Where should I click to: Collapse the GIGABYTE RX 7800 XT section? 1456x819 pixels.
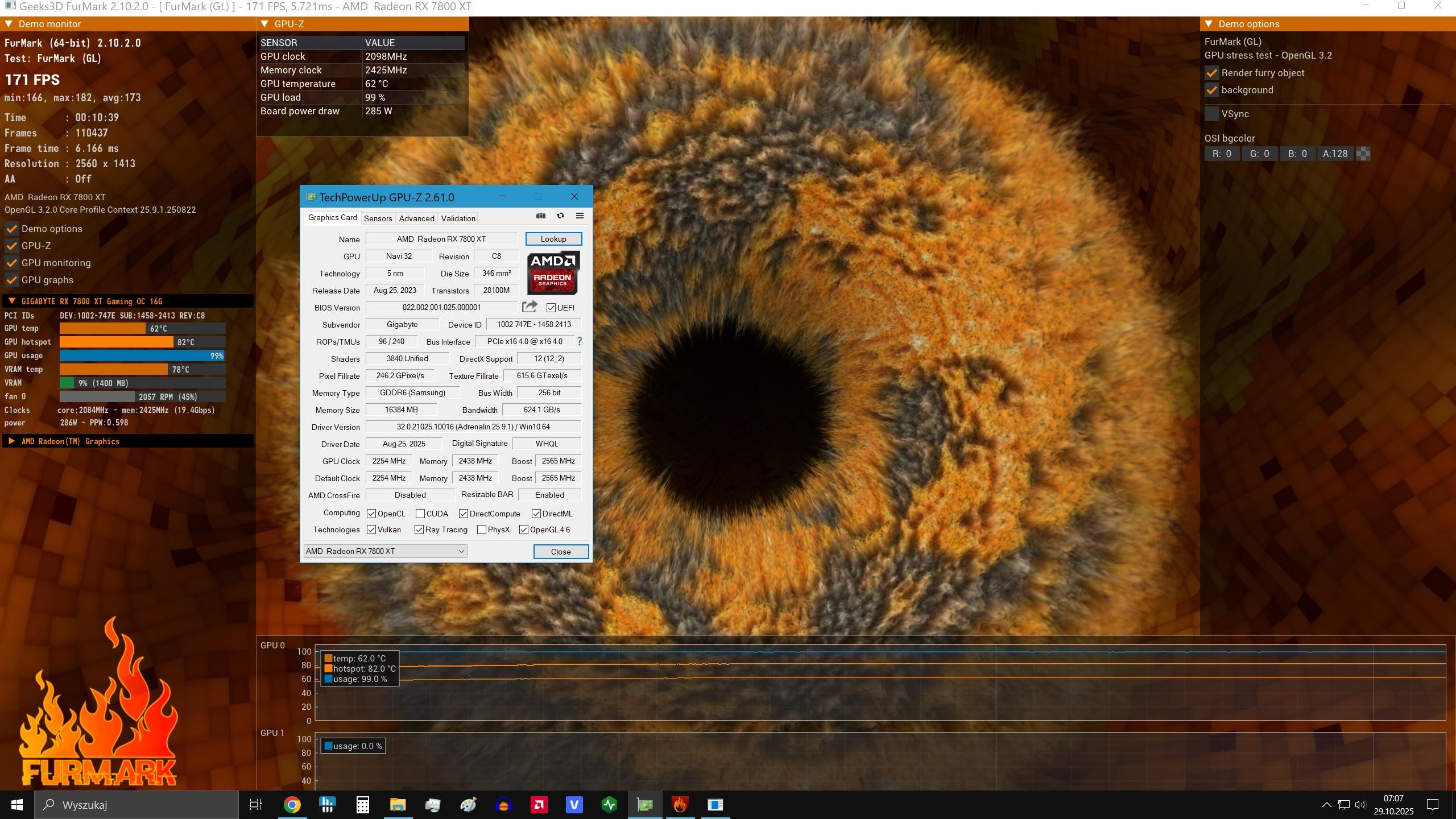[11, 301]
